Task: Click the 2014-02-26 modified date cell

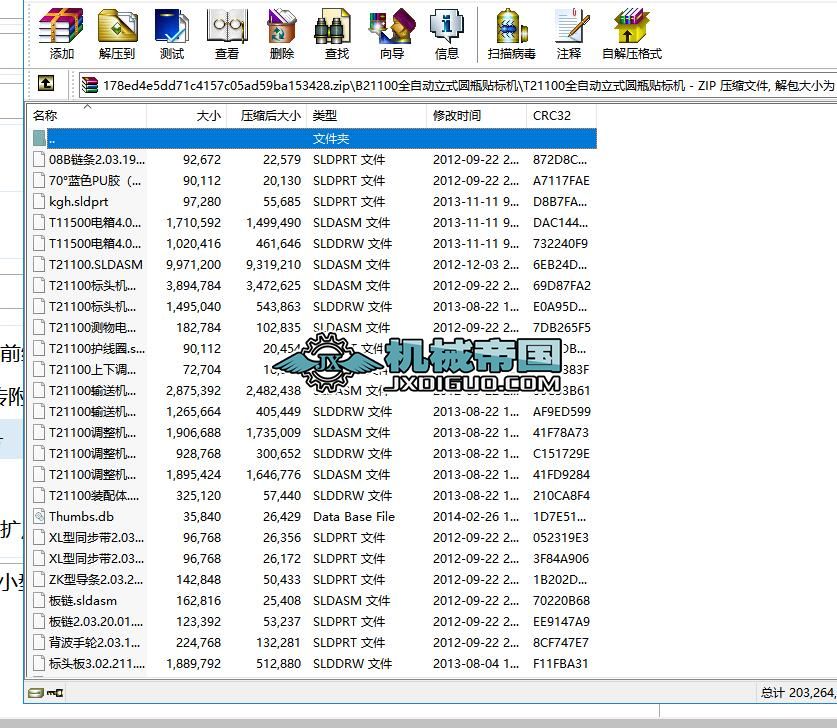Action: point(476,517)
